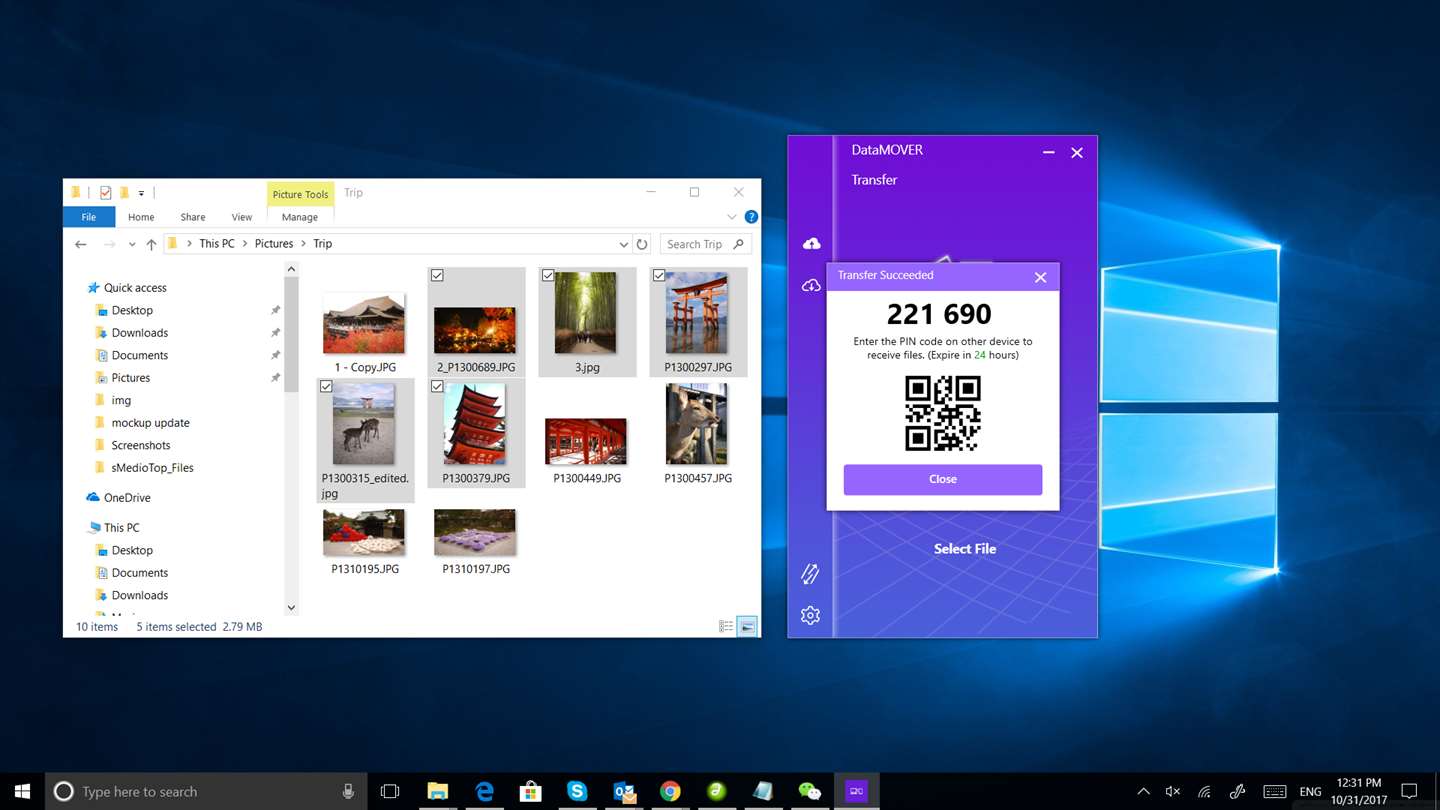Uncheck the 2_P1300689.JPG checkbox
This screenshot has height=810, width=1440.
pos(437,275)
